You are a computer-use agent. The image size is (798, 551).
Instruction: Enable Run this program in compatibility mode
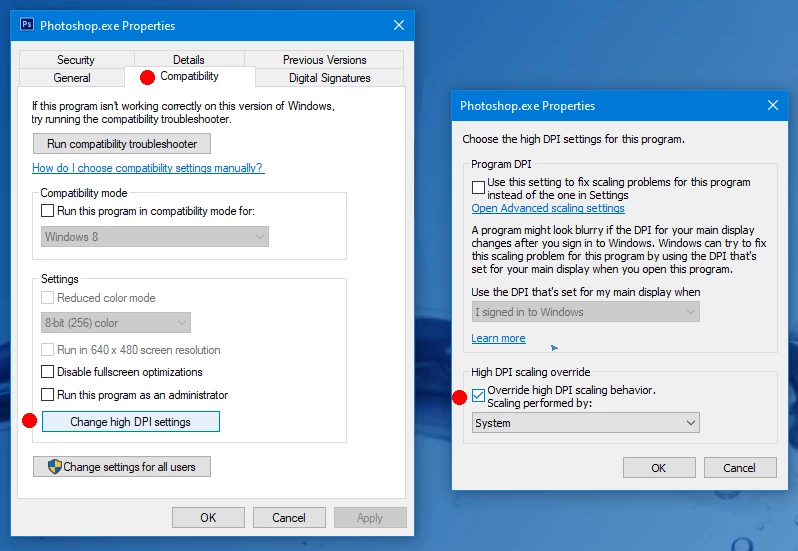click(47, 211)
